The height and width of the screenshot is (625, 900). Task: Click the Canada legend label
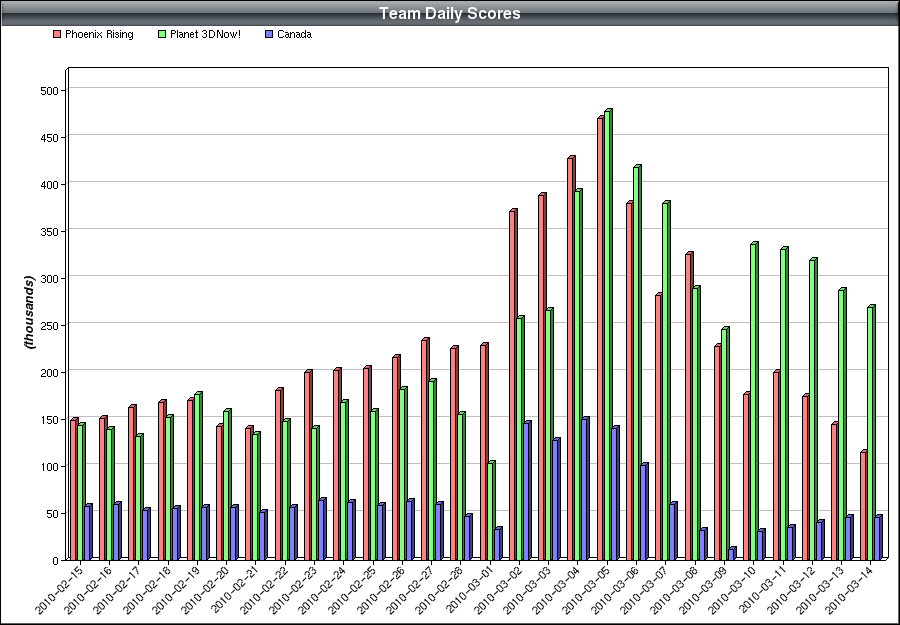click(x=294, y=34)
